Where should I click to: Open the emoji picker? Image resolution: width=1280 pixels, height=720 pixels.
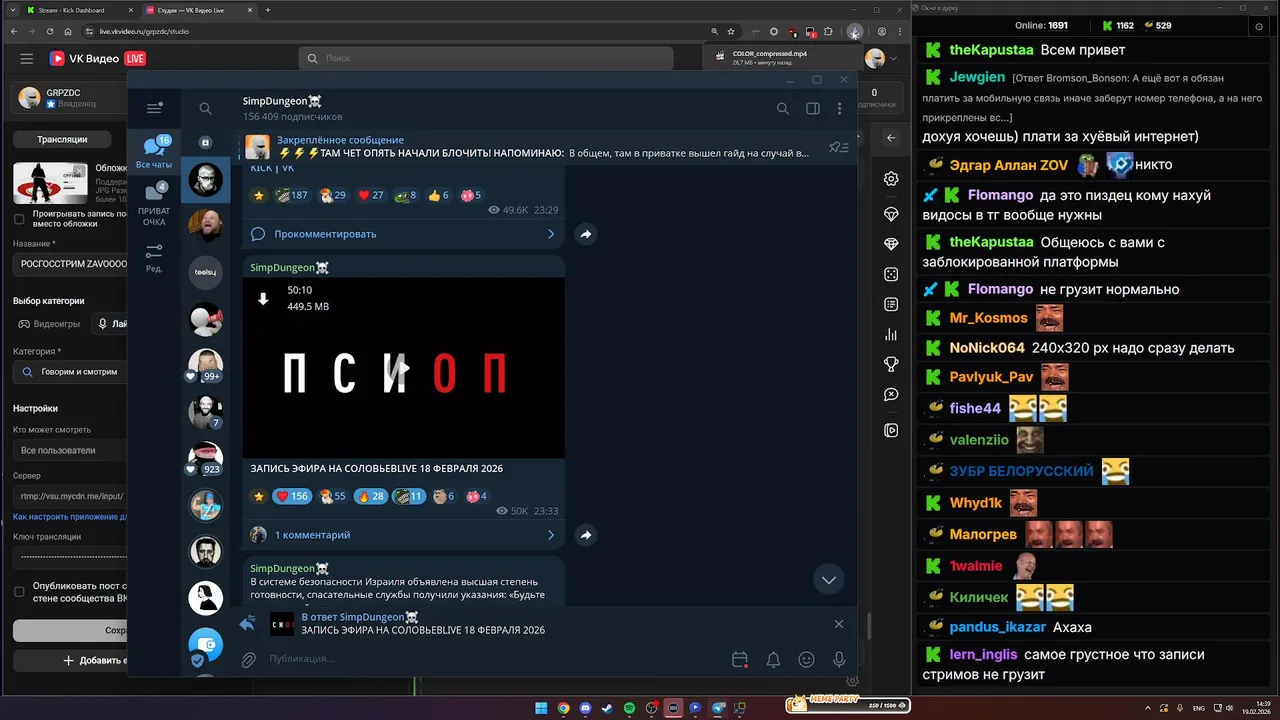(806, 660)
